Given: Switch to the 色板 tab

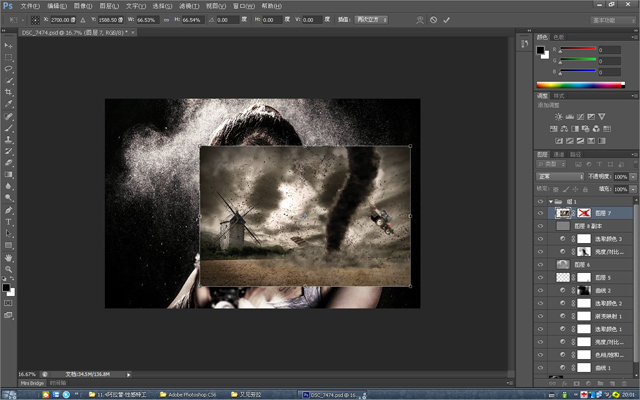Looking at the screenshot, I should [x=559, y=37].
